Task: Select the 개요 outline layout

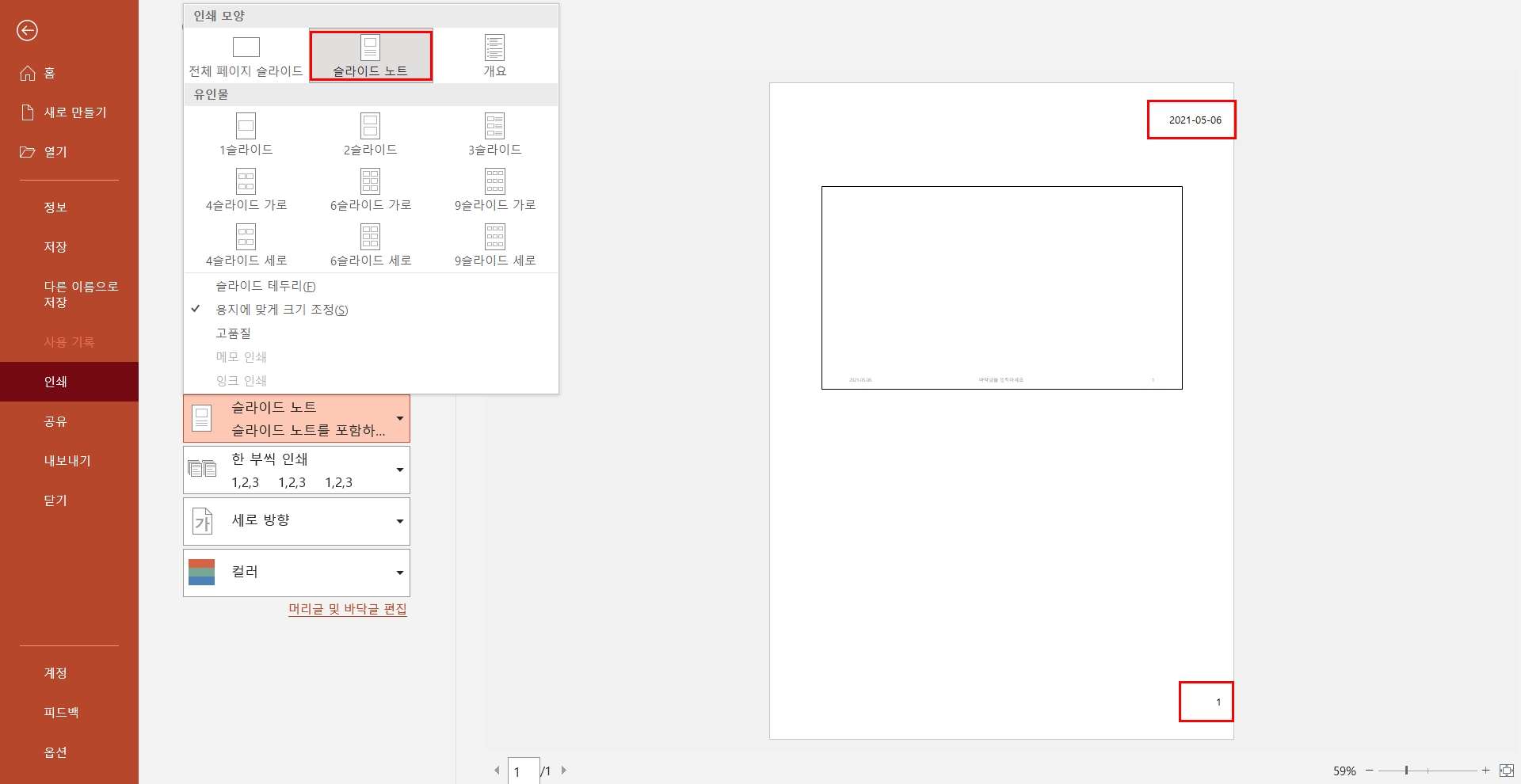Action: [x=495, y=55]
